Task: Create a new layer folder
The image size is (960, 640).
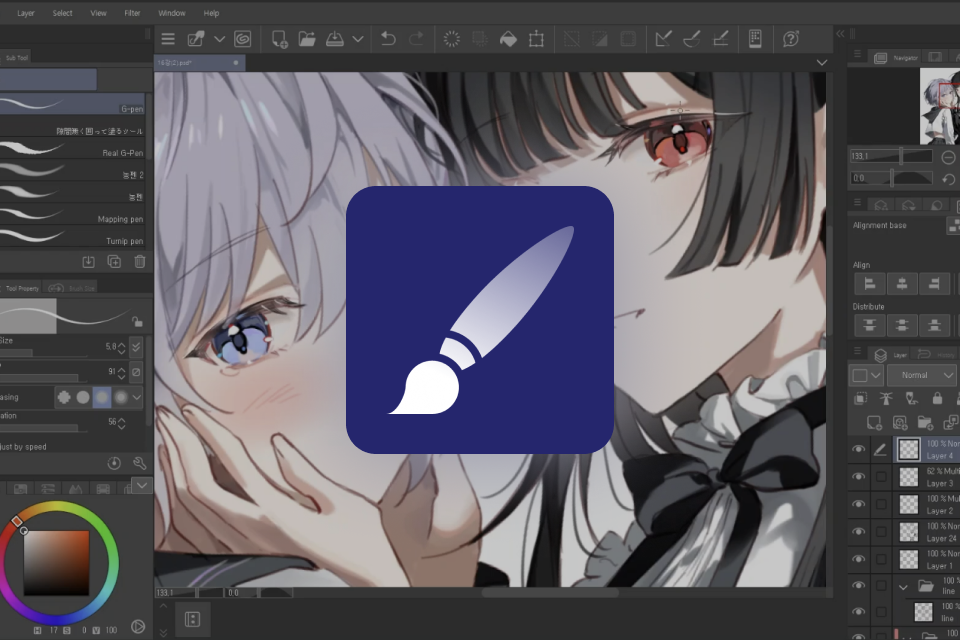Action: [x=925, y=423]
